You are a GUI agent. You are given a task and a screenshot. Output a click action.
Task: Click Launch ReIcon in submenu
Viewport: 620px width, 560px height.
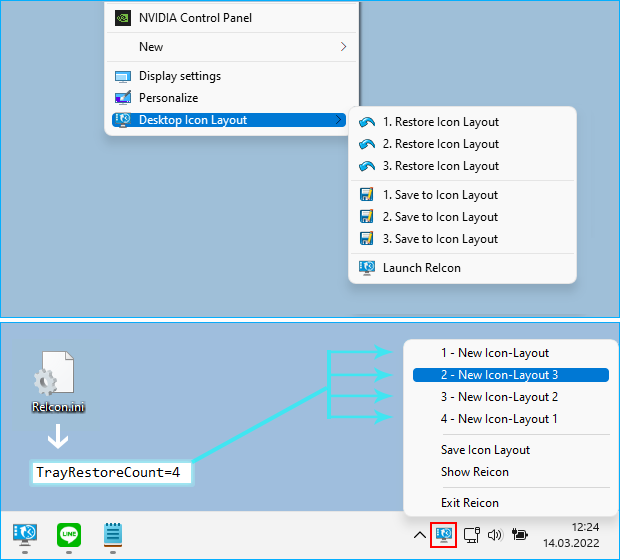click(421, 268)
